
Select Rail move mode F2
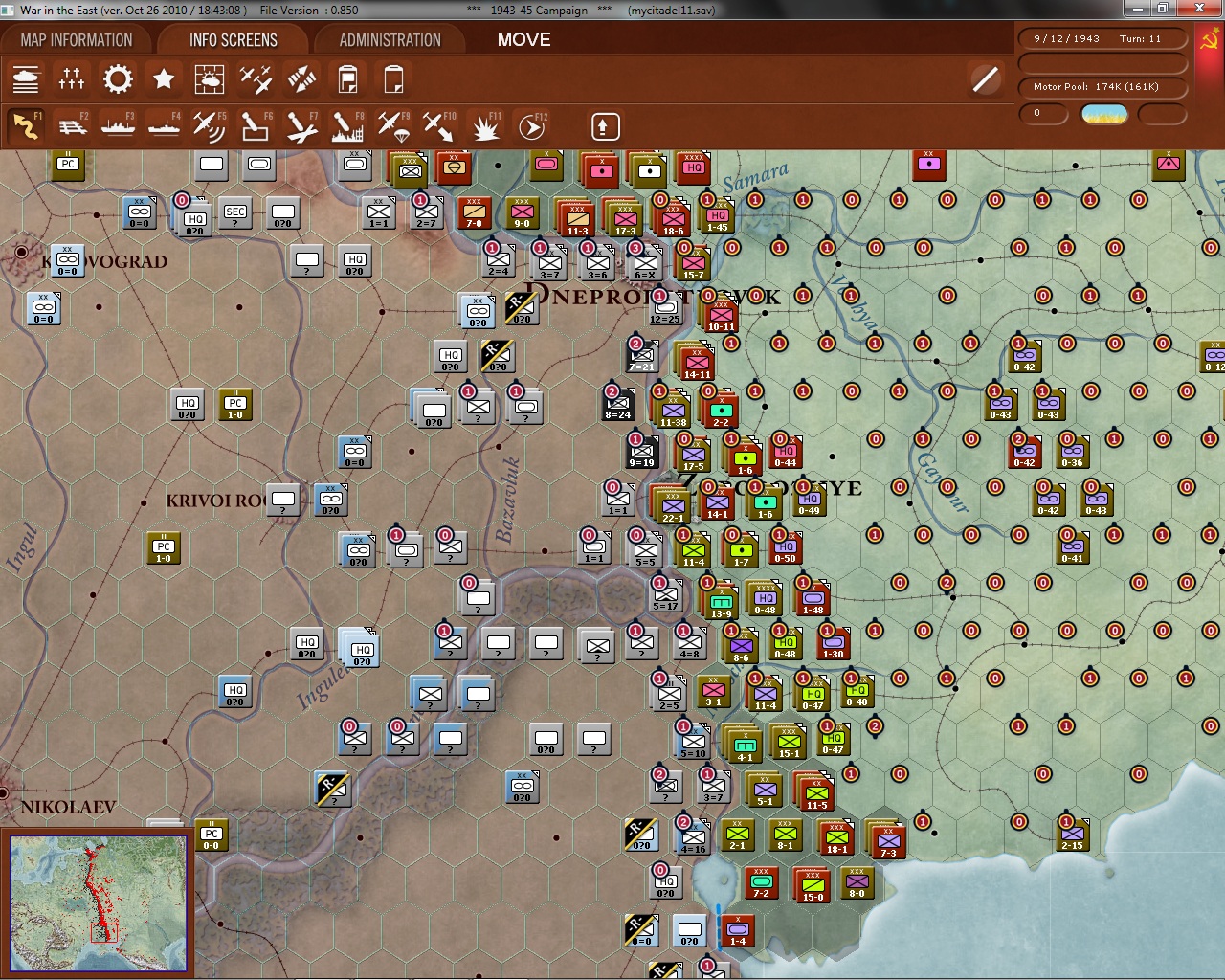coord(72,126)
